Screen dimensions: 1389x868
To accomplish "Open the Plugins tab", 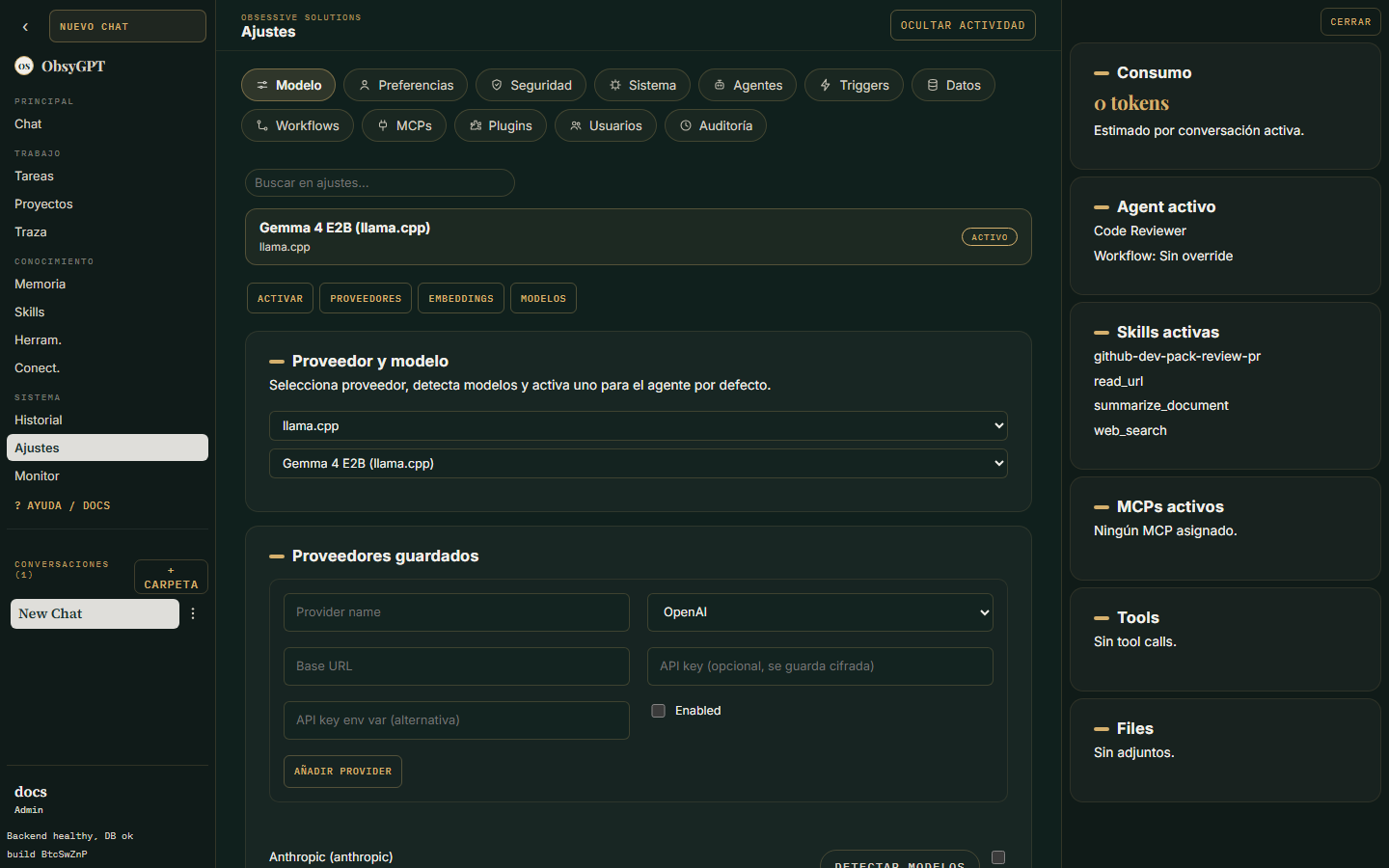I will point(501,125).
